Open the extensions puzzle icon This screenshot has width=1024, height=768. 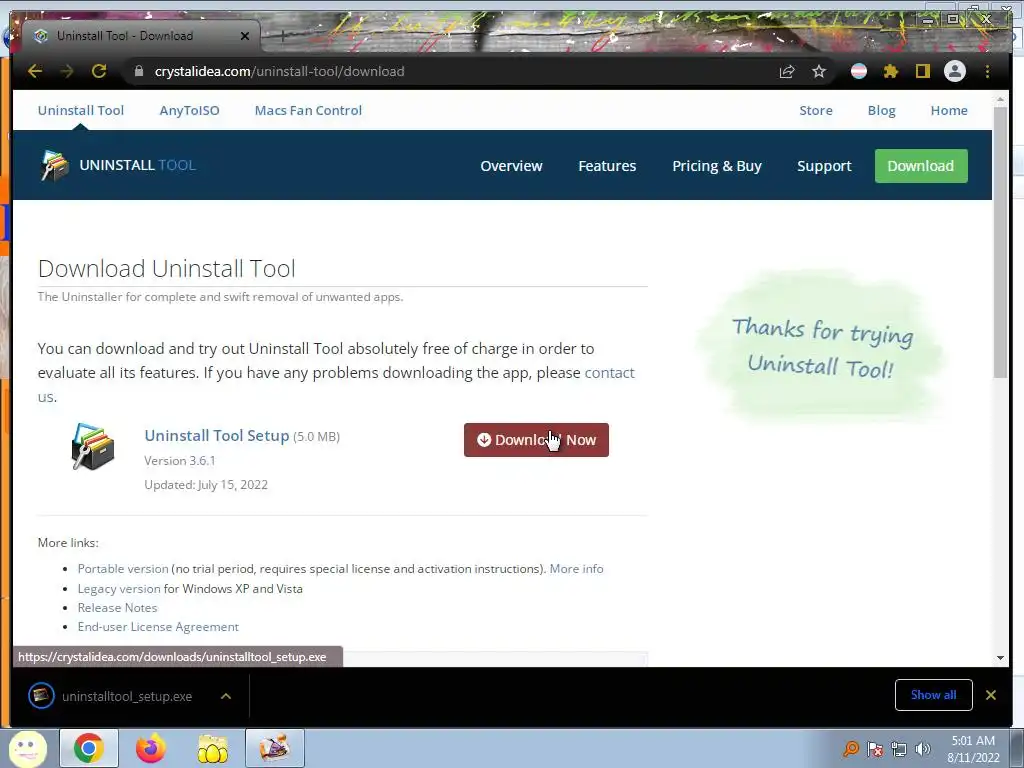(891, 71)
